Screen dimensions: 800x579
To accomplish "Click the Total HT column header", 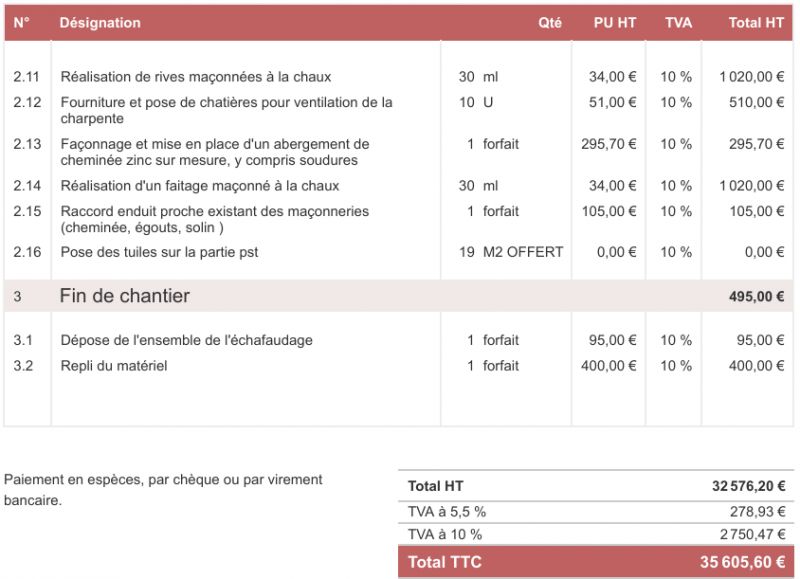I will pos(756,22).
